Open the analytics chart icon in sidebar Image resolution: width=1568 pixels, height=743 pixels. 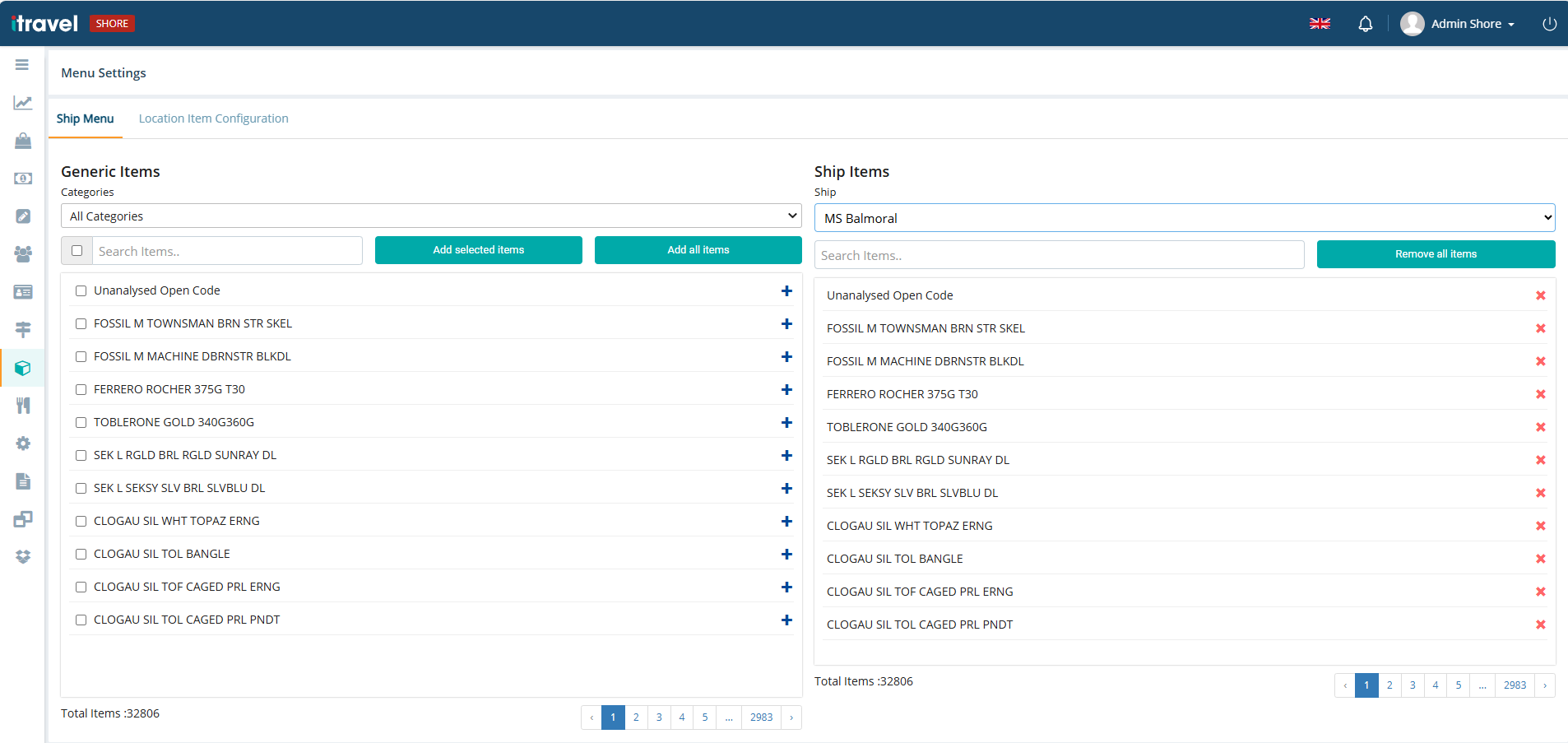tap(22, 103)
